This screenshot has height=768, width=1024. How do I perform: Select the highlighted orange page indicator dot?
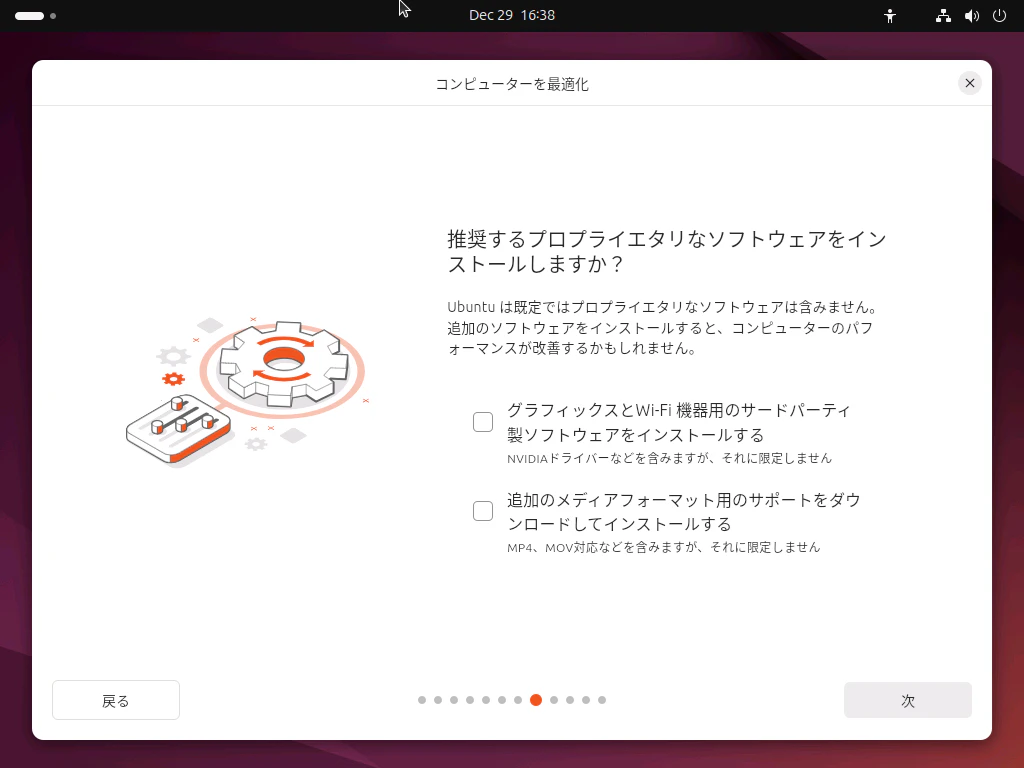pyautogui.click(x=536, y=700)
